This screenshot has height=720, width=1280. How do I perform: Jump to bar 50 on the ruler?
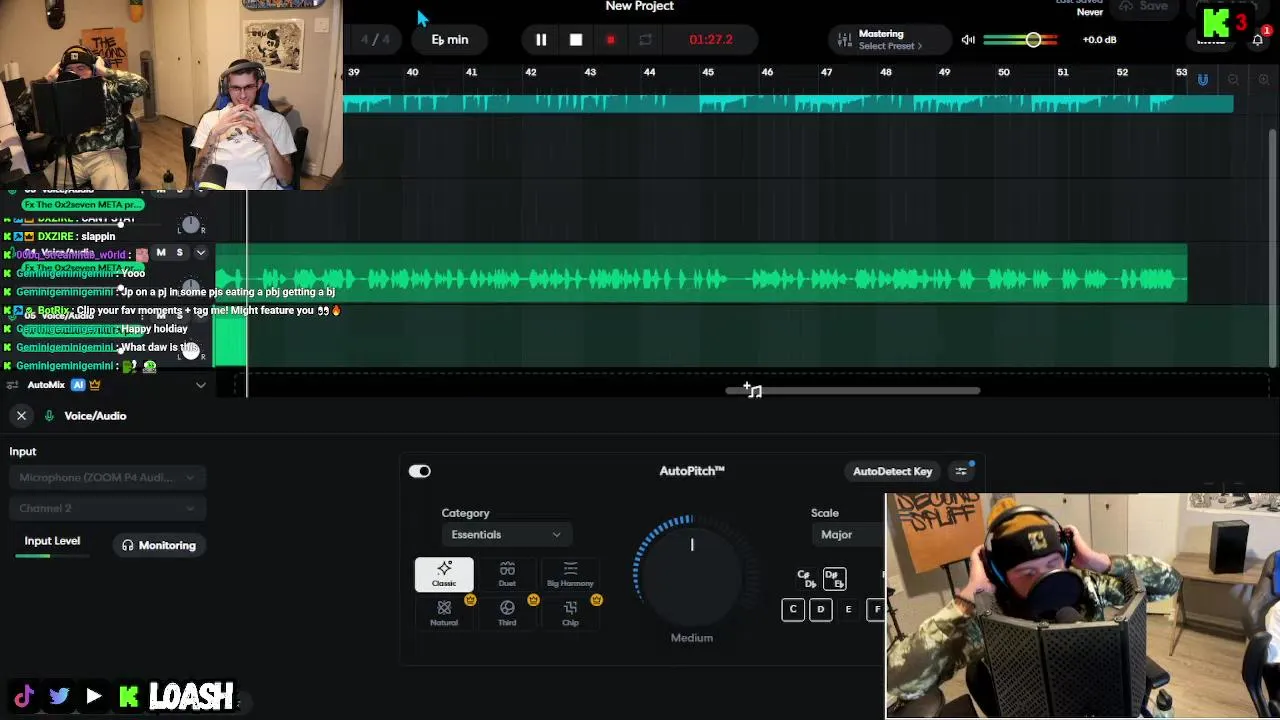pos(1004,72)
